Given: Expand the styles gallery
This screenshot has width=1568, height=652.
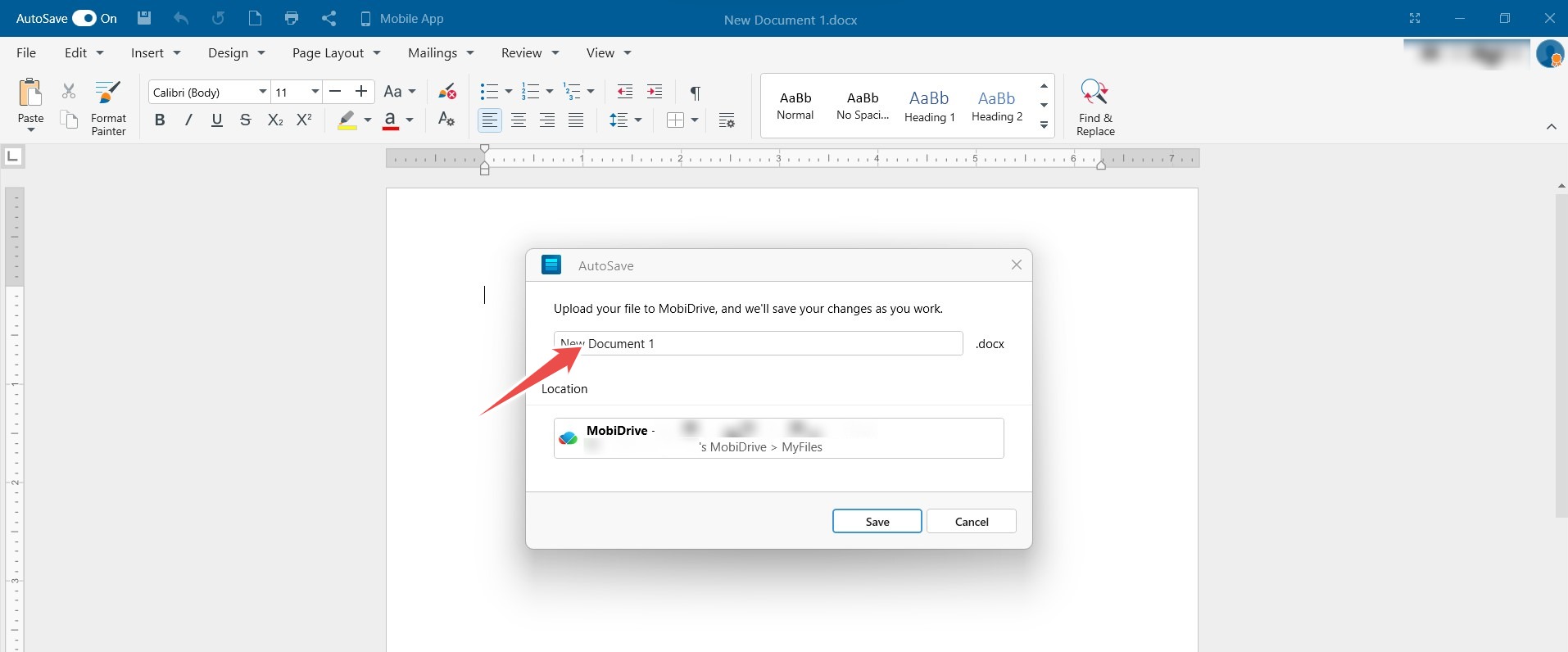Looking at the screenshot, I should [x=1044, y=125].
